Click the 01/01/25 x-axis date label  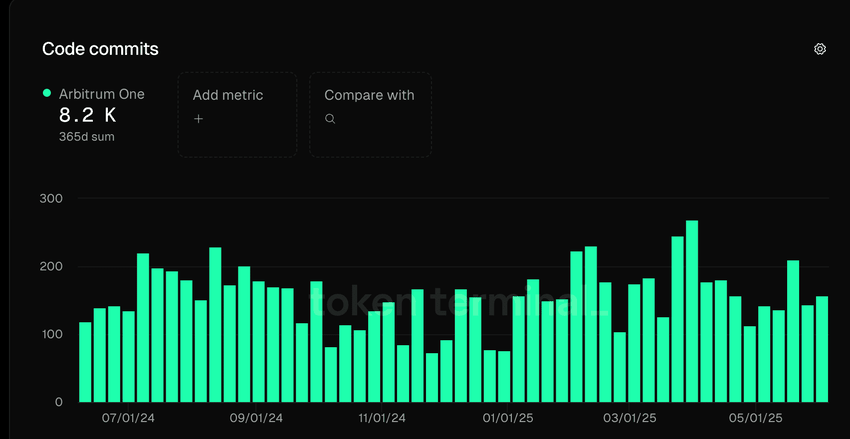click(x=508, y=418)
